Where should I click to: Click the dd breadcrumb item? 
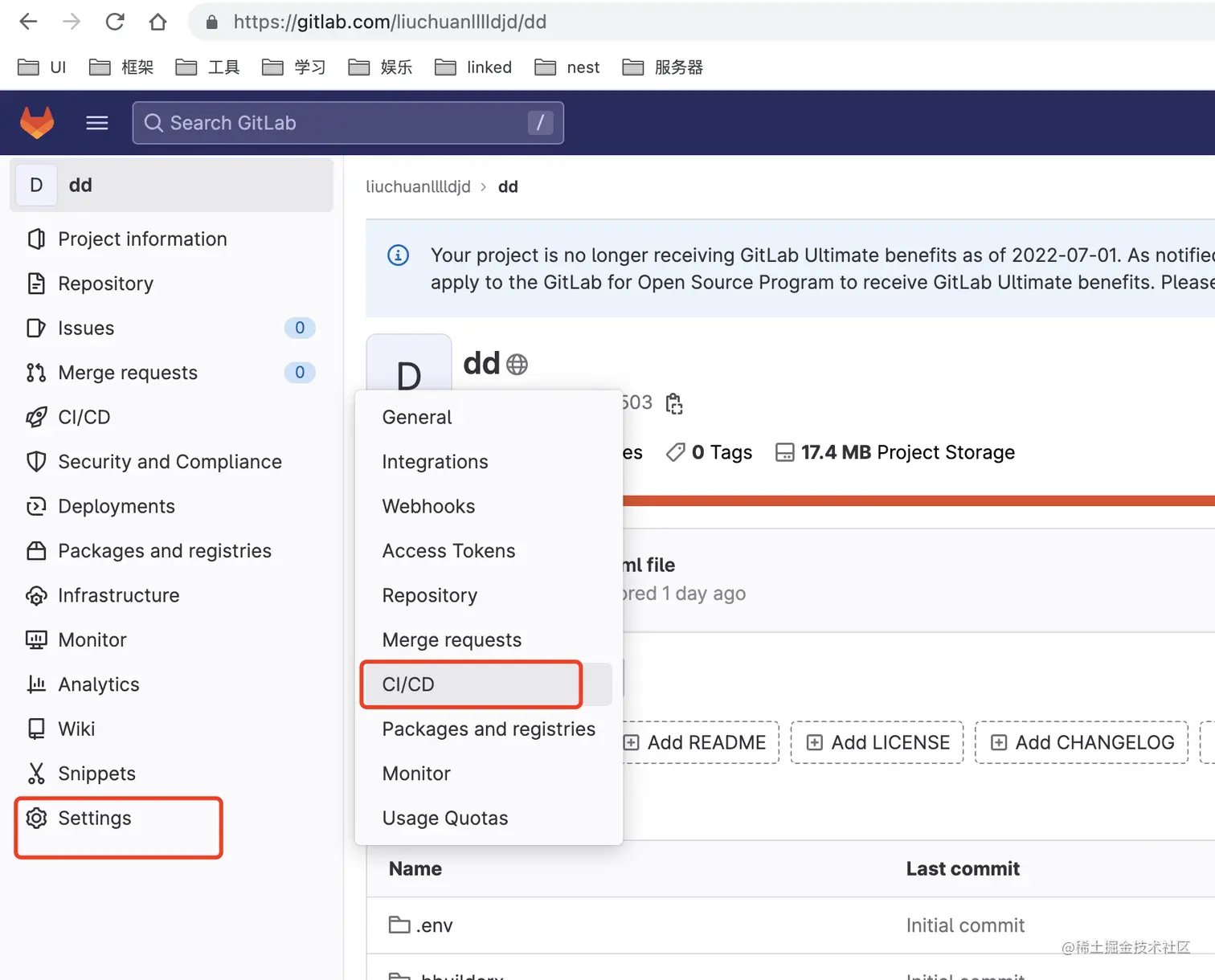point(508,186)
